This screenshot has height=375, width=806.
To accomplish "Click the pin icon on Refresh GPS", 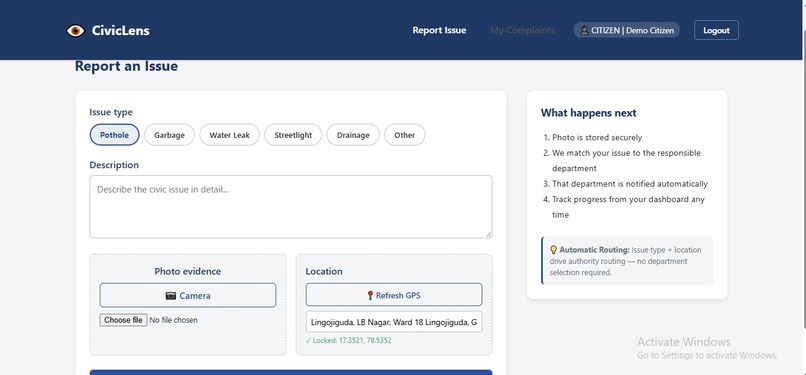I will 370,295.
